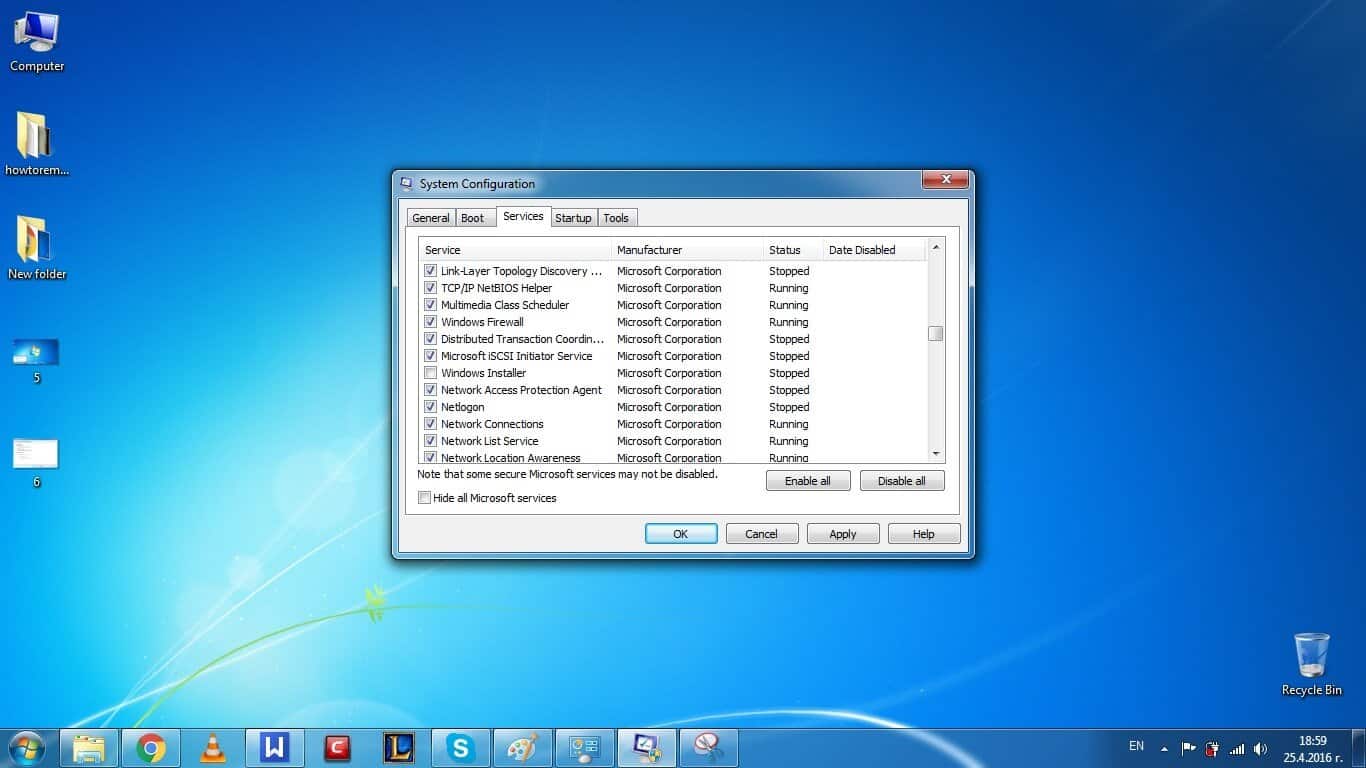
Task: Select the howtorem... folder on desktop
Action: [x=37, y=142]
